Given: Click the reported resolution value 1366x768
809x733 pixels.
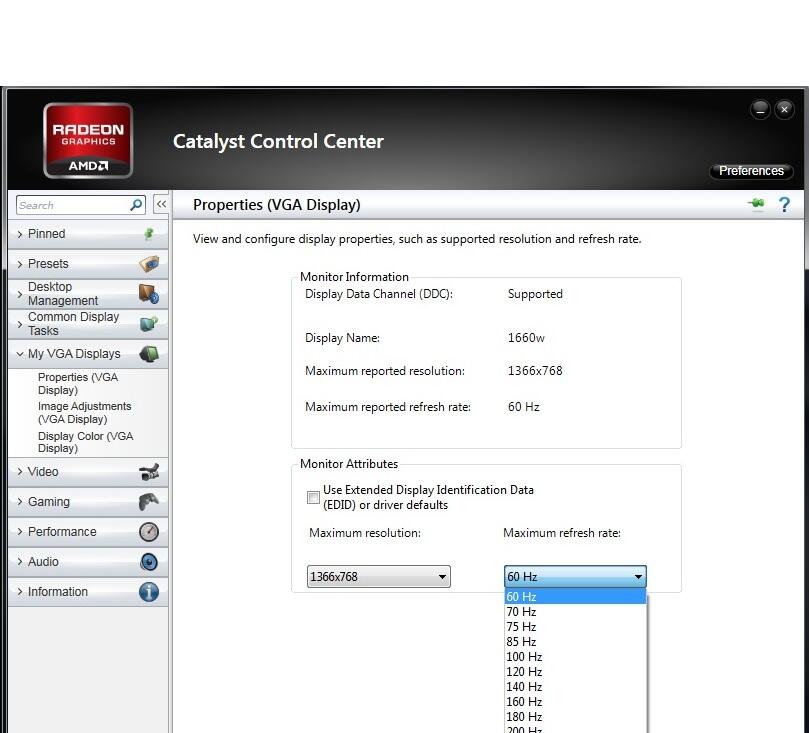Looking at the screenshot, I should [x=535, y=371].
